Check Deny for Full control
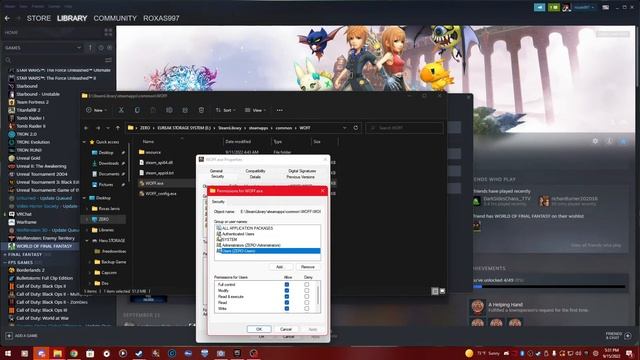 pyautogui.click(x=307, y=284)
